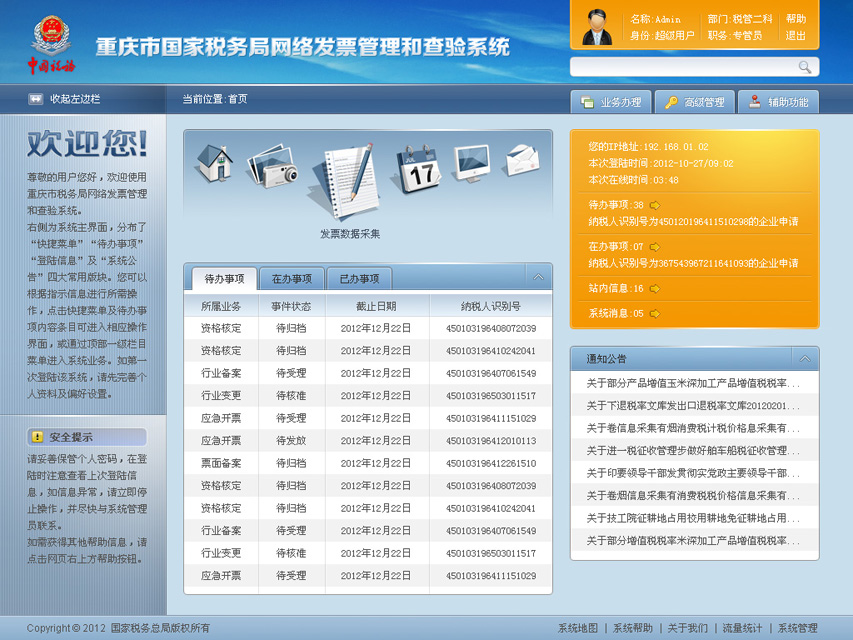This screenshot has height=640, width=853.
Task: Open notice 关于下退税率文库发出口退税率
Action: pyautogui.click(x=693, y=405)
